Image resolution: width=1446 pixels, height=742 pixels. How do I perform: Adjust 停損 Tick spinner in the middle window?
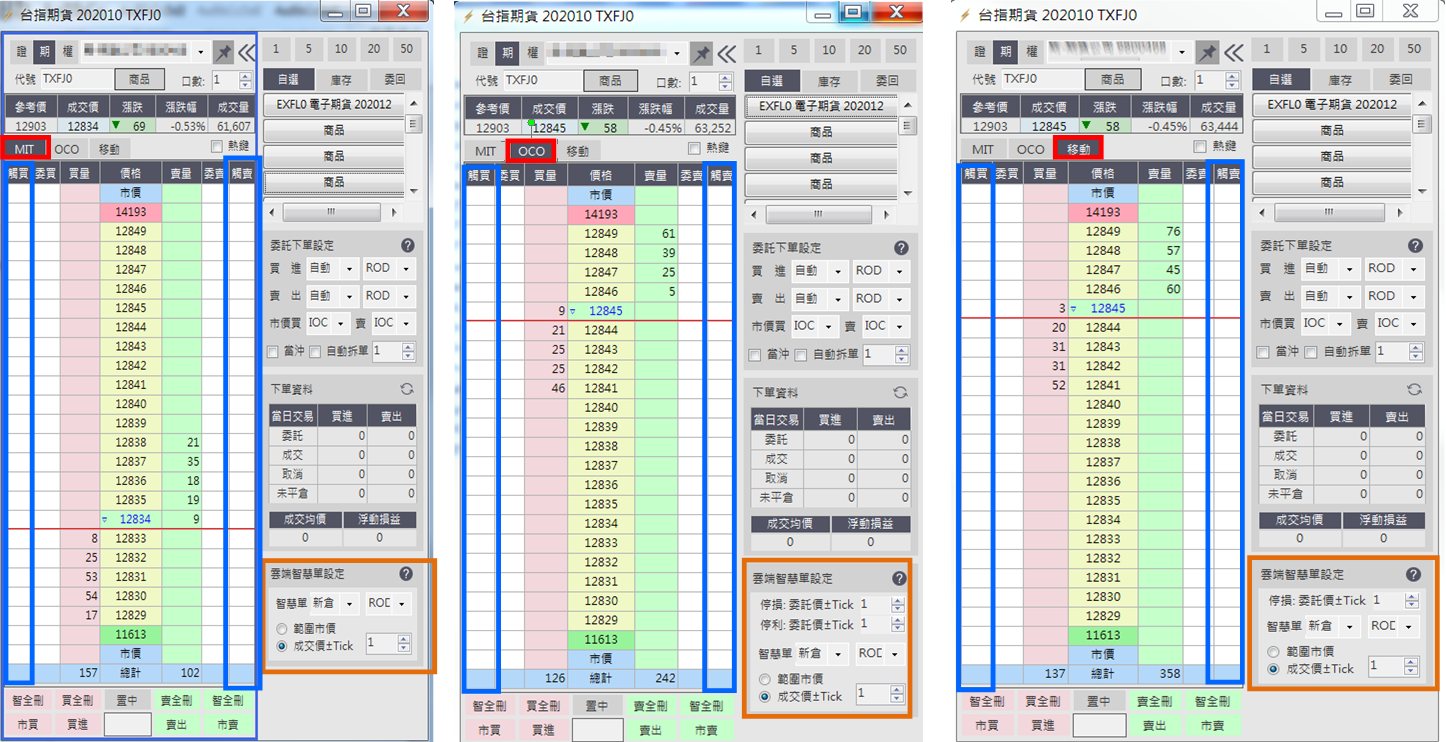tap(897, 604)
